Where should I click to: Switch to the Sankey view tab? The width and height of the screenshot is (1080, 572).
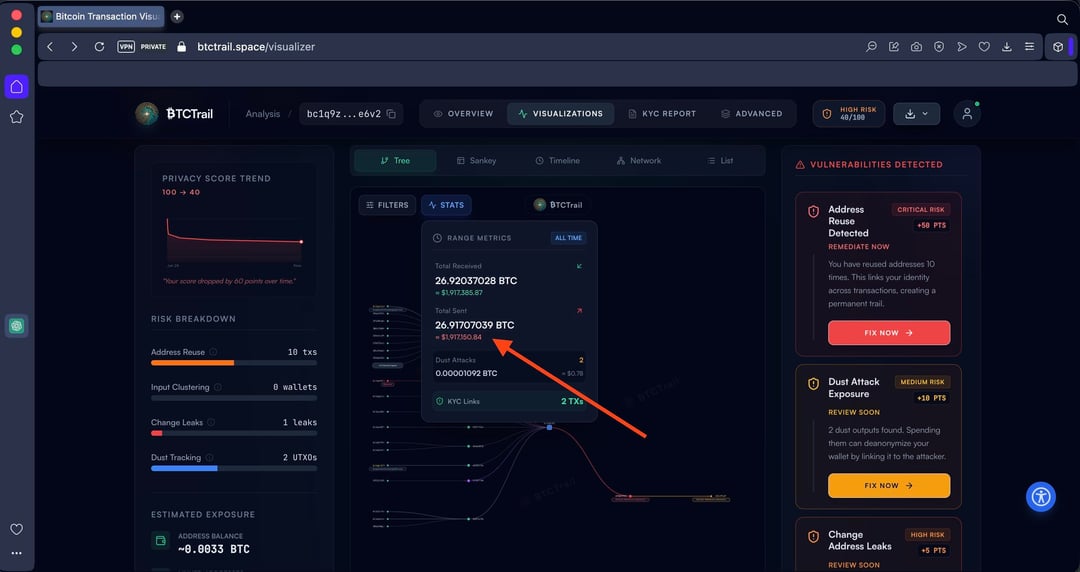click(x=476, y=161)
